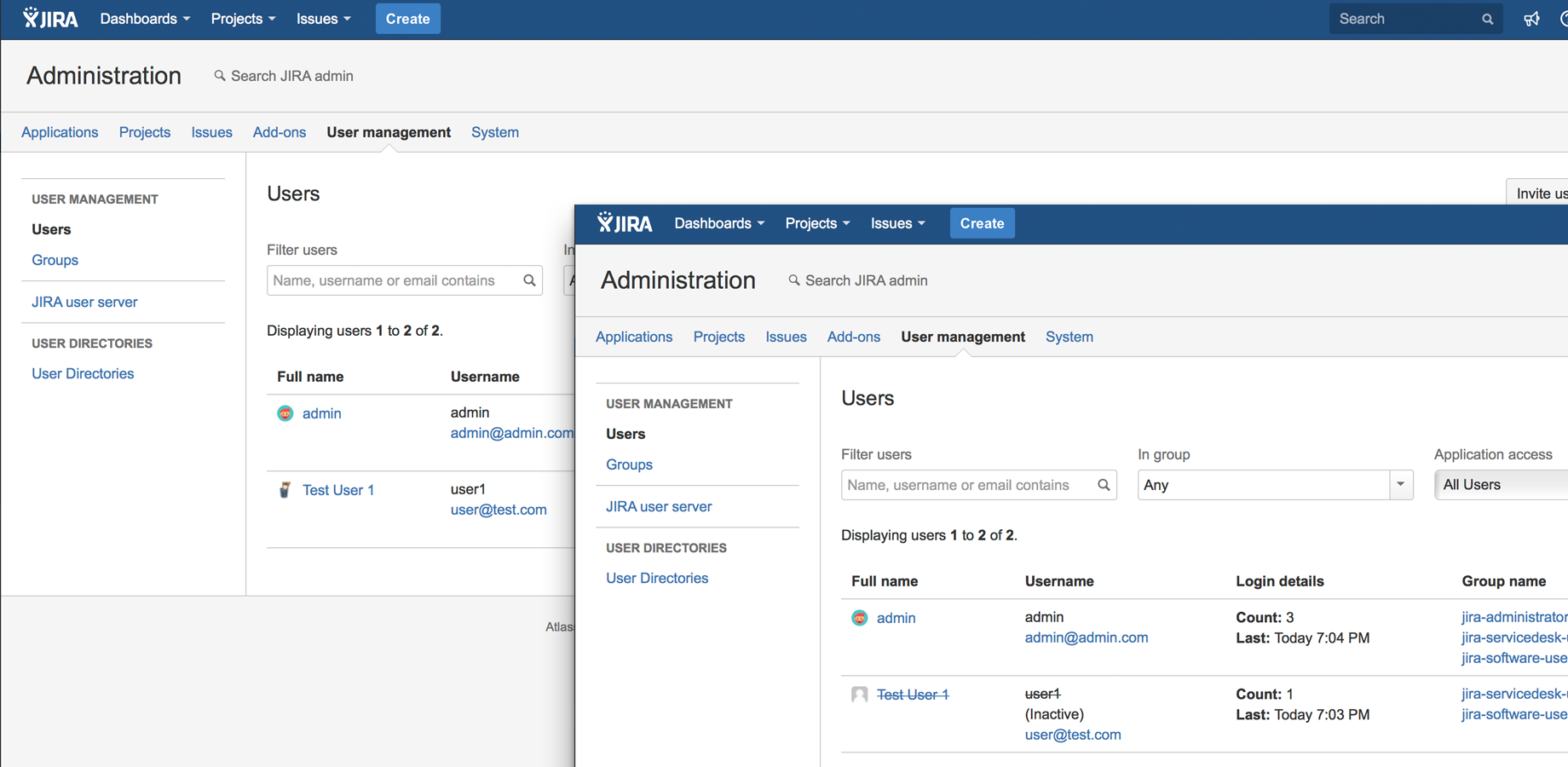Screen dimensions: 1568x767
Task: Open Test User 1 profile in the back window
Action: (338, 490)
